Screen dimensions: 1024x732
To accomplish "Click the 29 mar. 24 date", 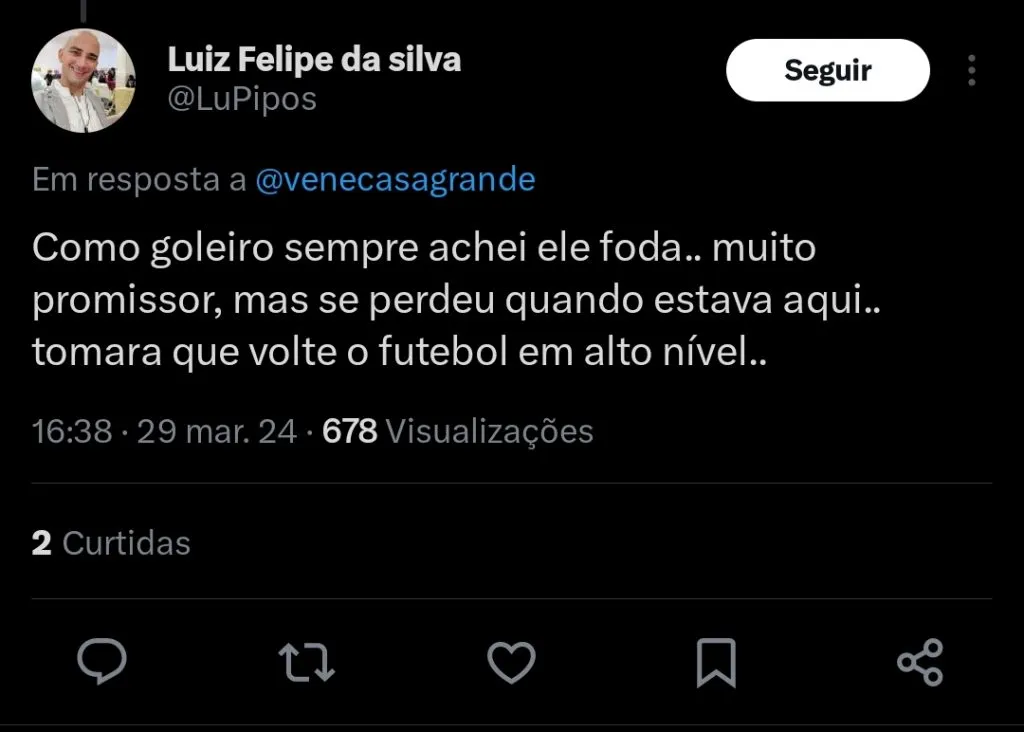I will tap(217, 431).
